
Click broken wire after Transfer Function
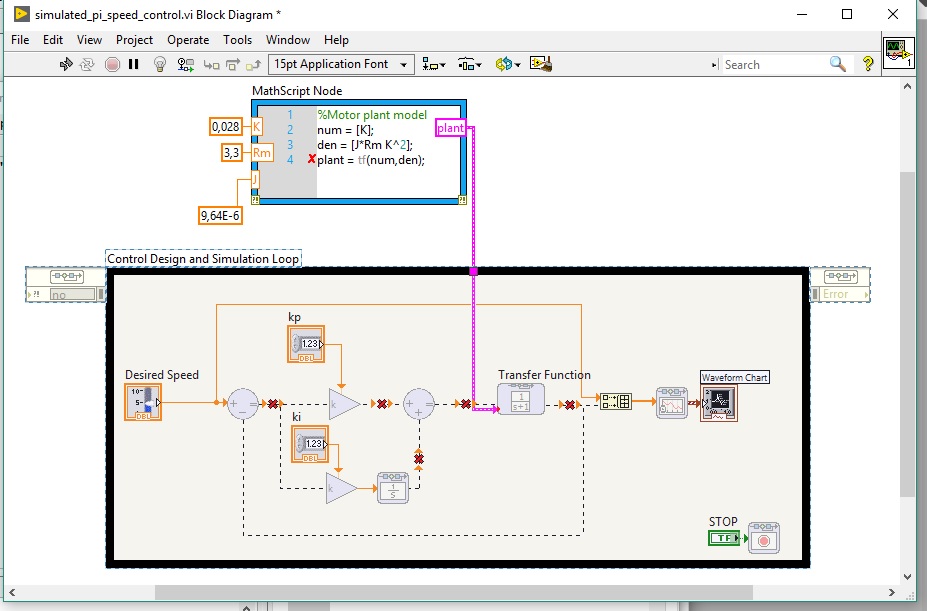(569, 405)
